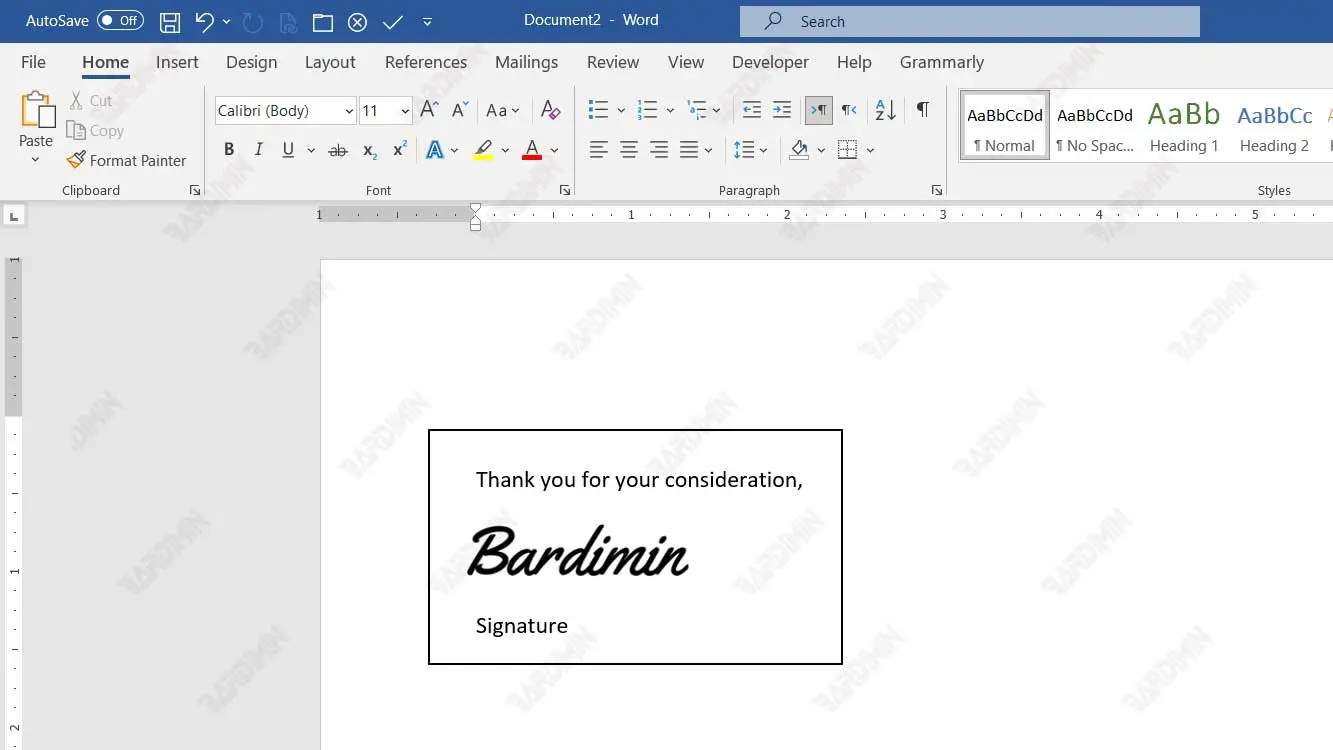Toggle Show/Hide paragraph marks
1333x750 pixels.
coord(922,110)
